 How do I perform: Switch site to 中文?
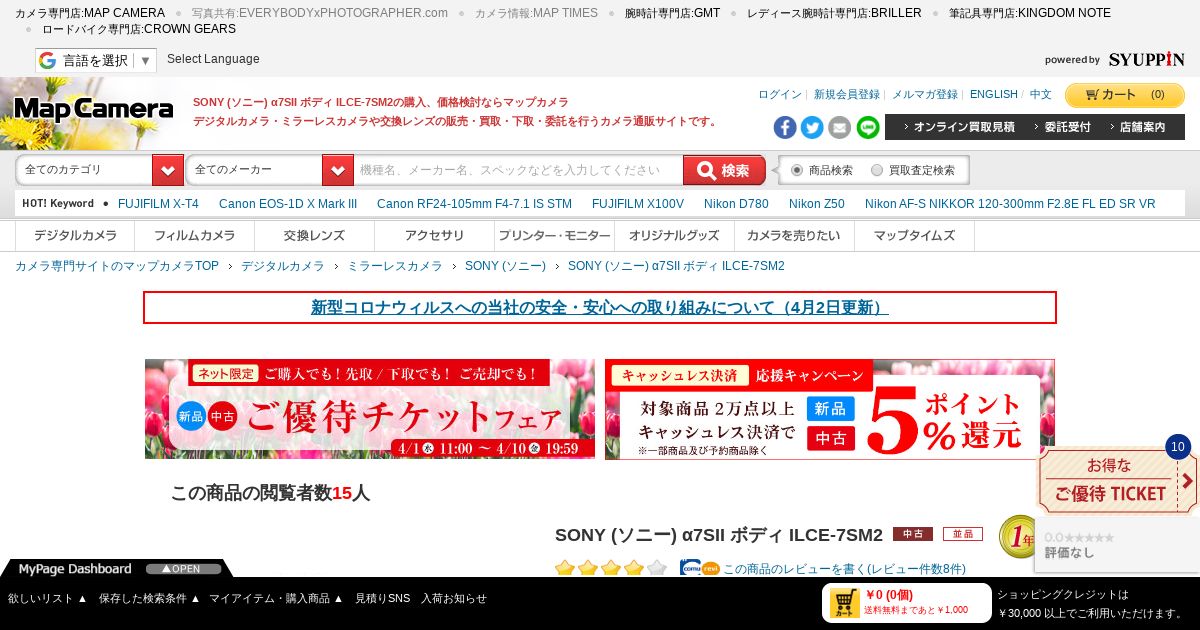point(1041,94)
